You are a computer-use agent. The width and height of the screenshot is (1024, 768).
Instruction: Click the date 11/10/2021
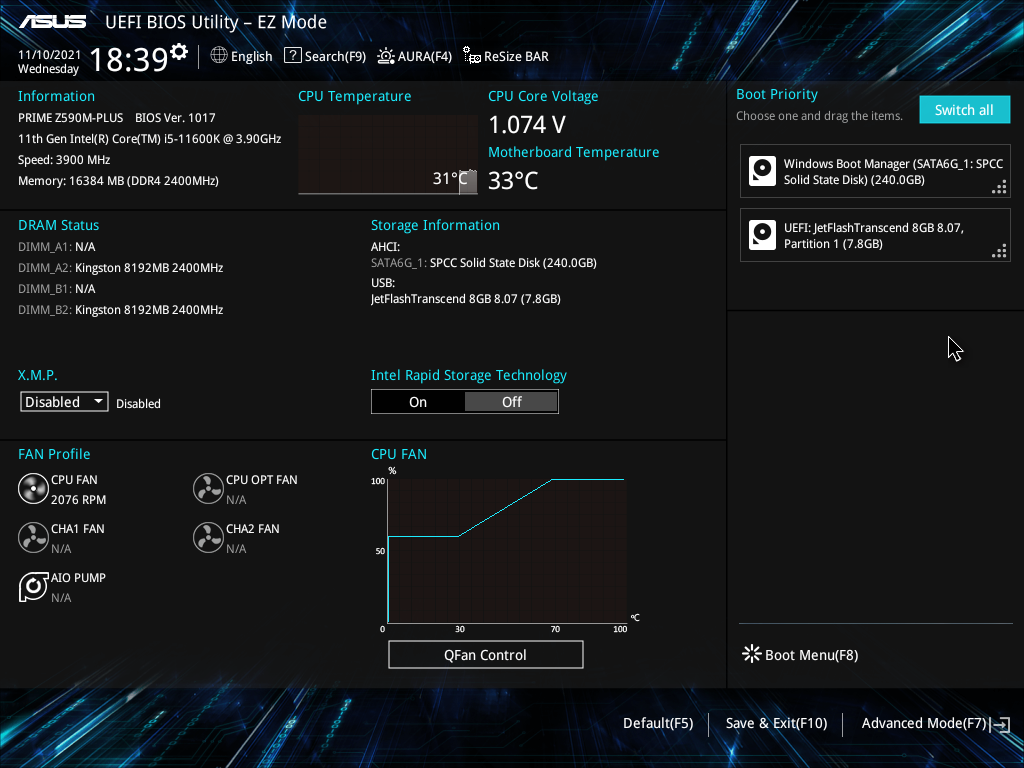pyautogui.click(x=49, y=55)
